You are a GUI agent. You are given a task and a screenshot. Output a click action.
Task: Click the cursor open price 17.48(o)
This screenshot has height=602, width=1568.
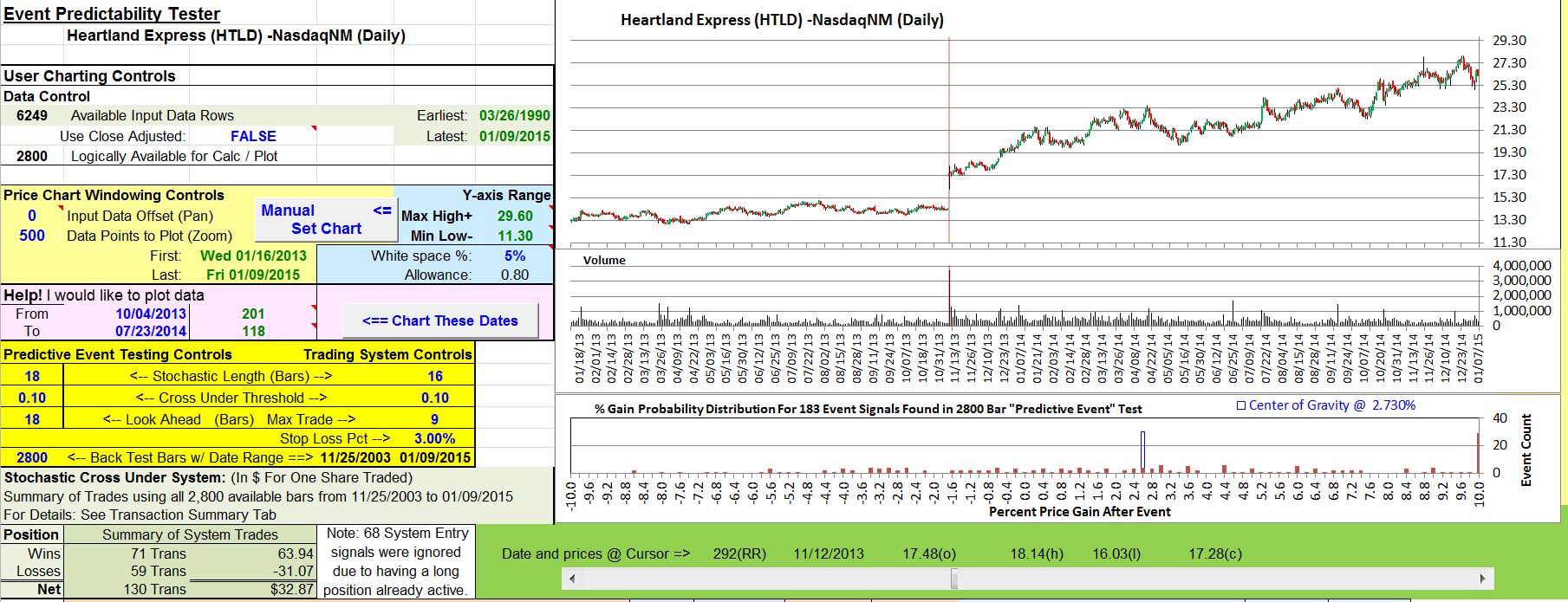point(929,553)
